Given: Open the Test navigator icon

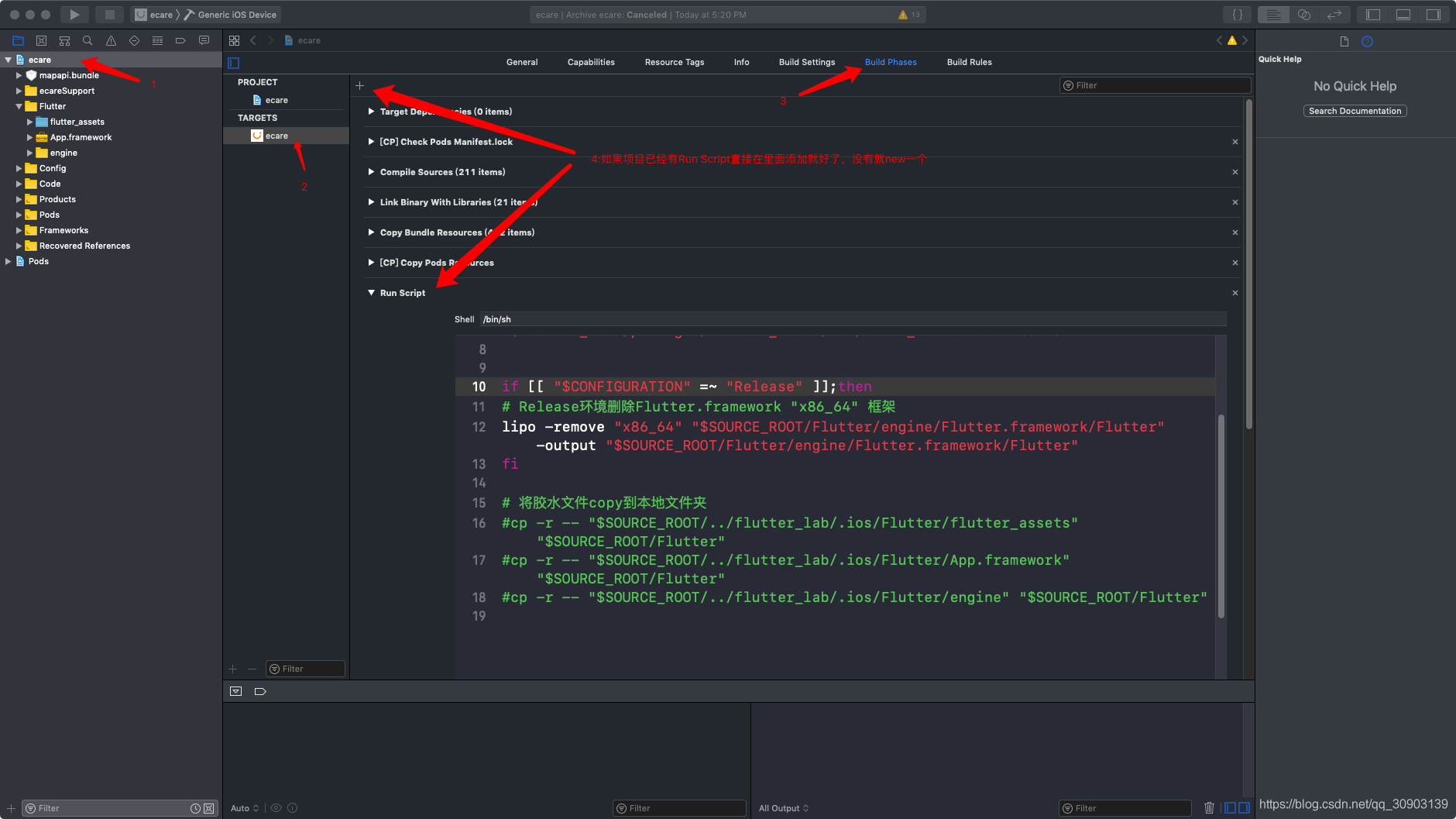Looking at the screenshot, I should point(134,40).
